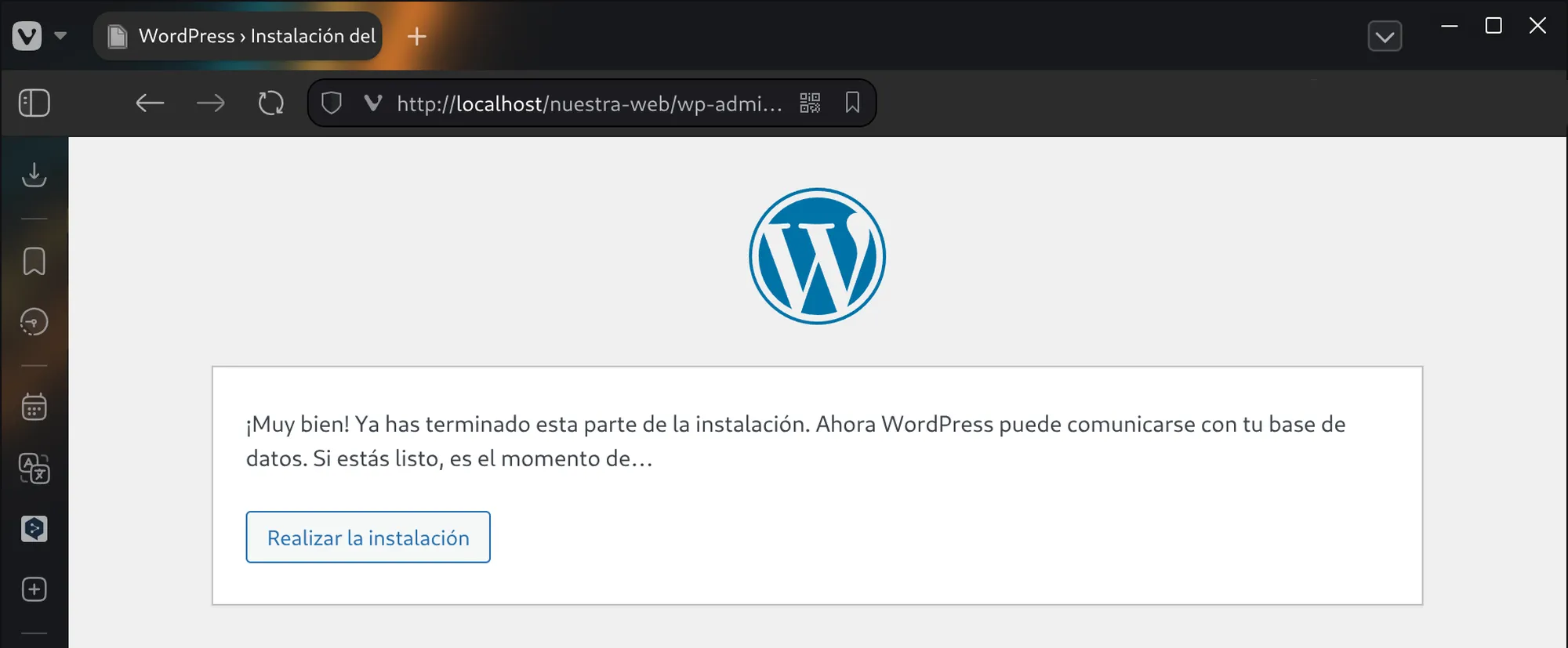Open the DeepL web panel
The height and width of the screenshot is (648, 1568).
[34, 529]
